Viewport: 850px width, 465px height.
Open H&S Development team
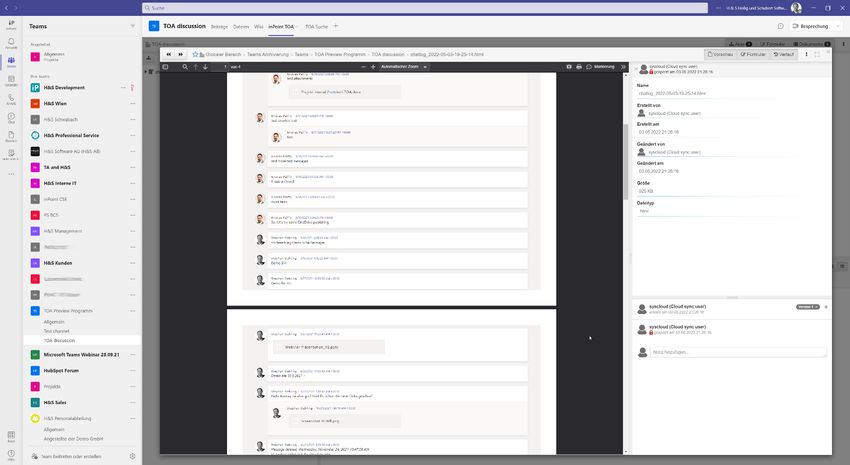coord(64,88)
